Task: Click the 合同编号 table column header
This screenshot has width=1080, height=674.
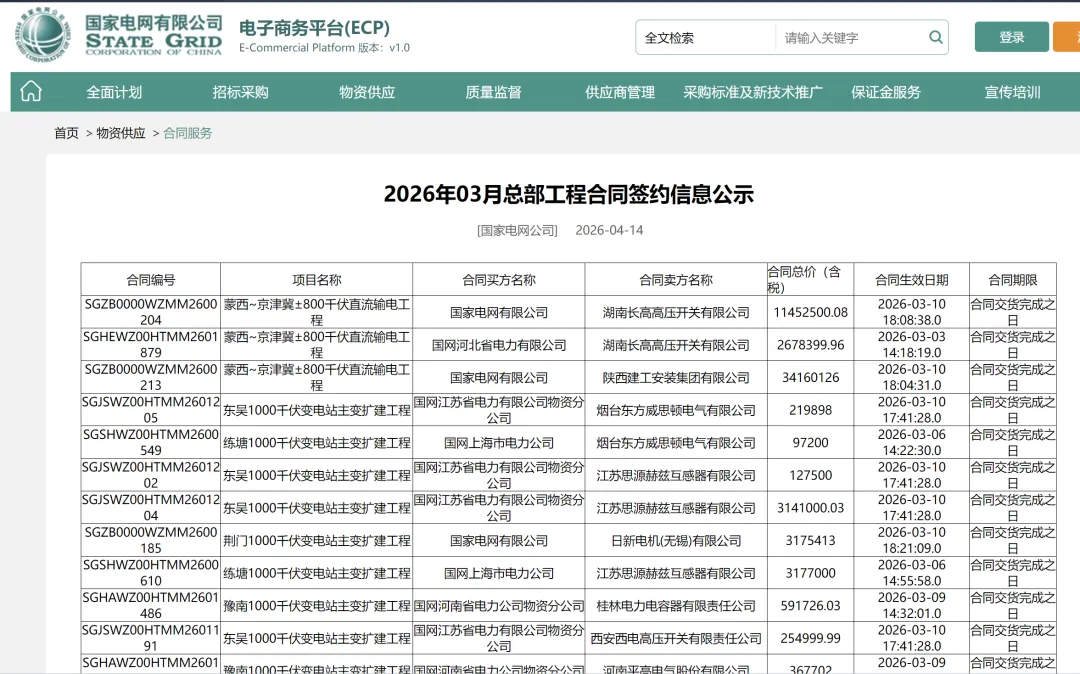Action: 151,279
